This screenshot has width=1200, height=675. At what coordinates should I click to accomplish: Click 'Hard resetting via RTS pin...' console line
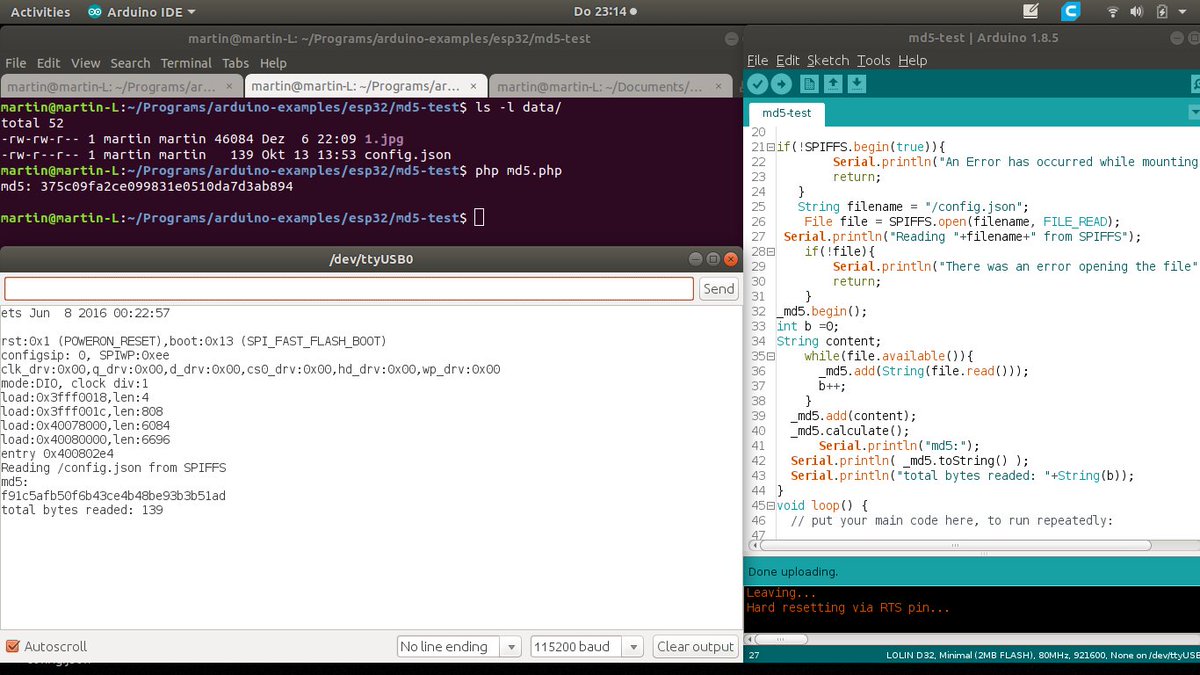[848, 607]
